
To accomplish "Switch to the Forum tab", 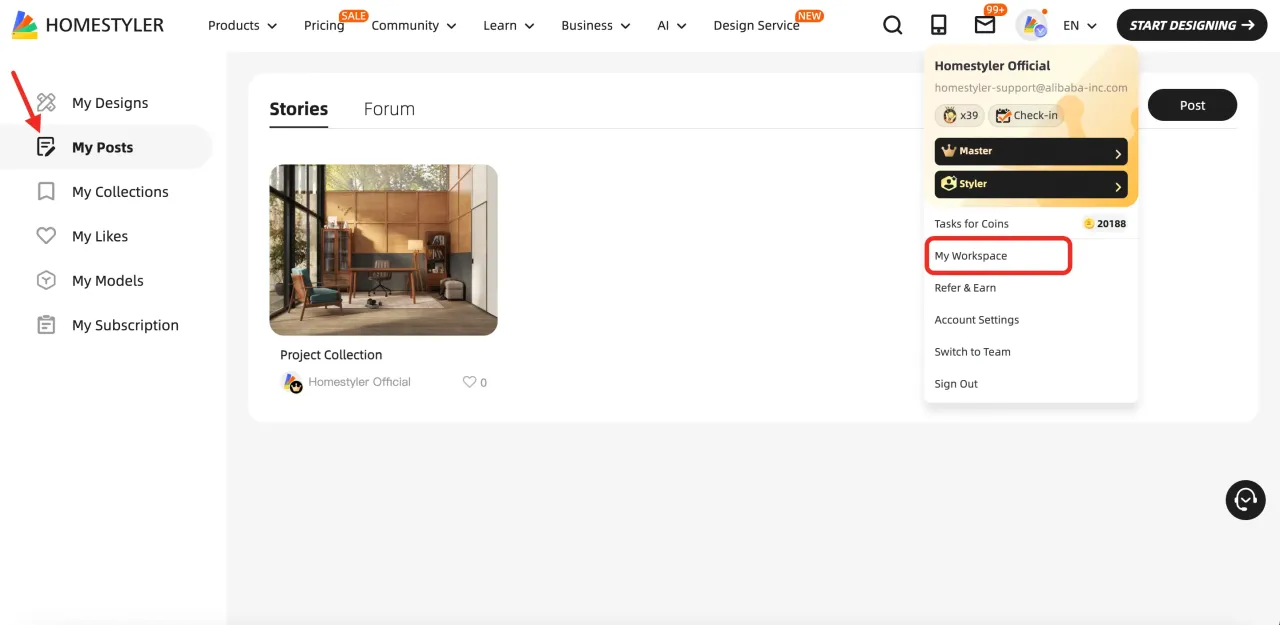I will click(x=389, y=109).
